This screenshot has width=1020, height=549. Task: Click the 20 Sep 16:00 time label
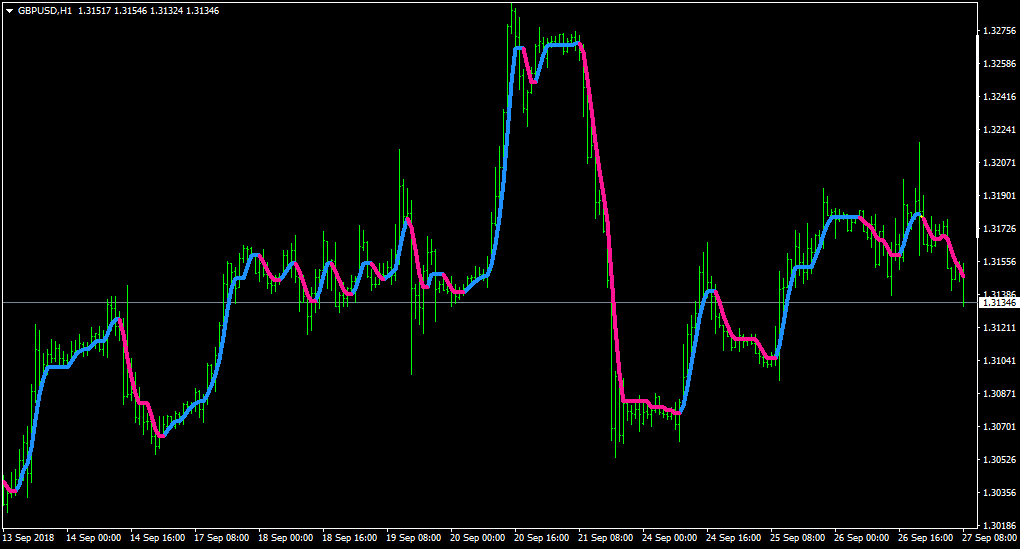(541, 538)
